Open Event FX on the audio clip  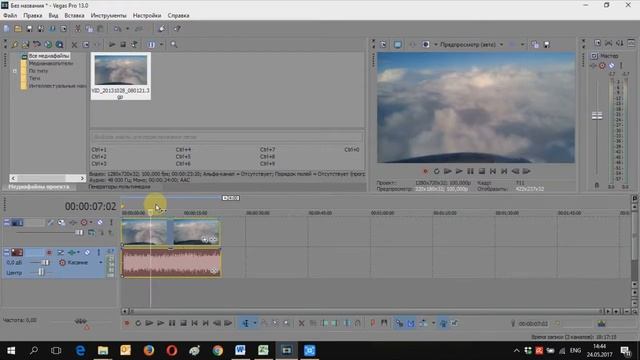tap(214, 271)
